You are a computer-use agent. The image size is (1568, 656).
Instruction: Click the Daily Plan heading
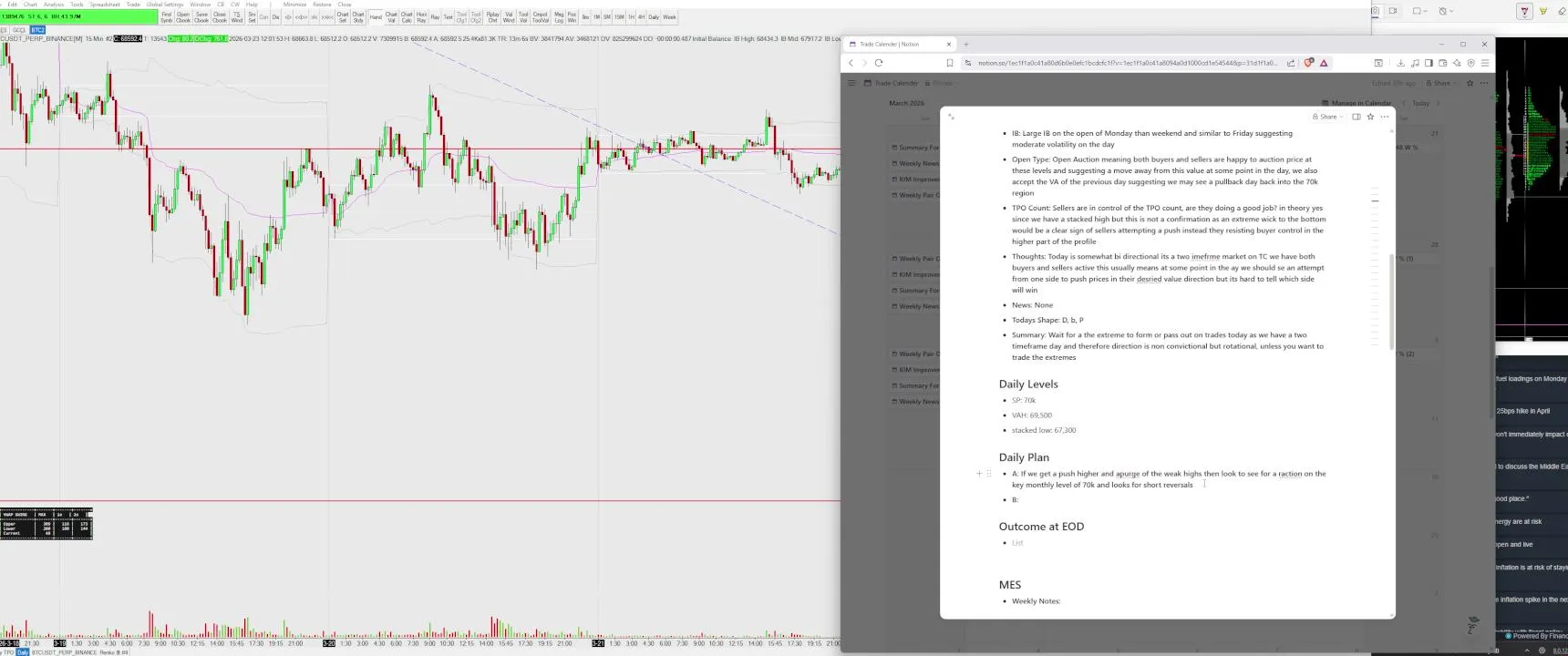pyautogui.click(x=1024, y=457)
